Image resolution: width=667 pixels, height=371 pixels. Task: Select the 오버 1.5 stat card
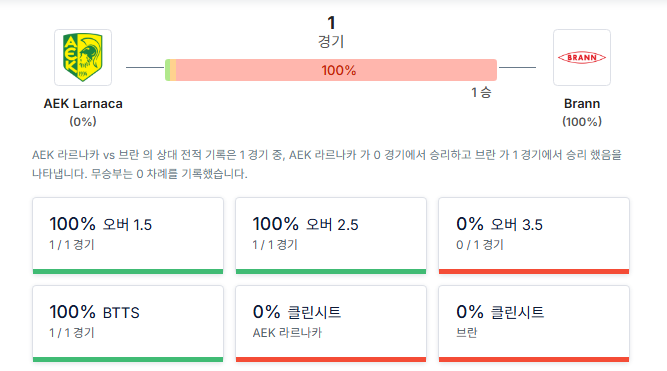click(128, 235)
